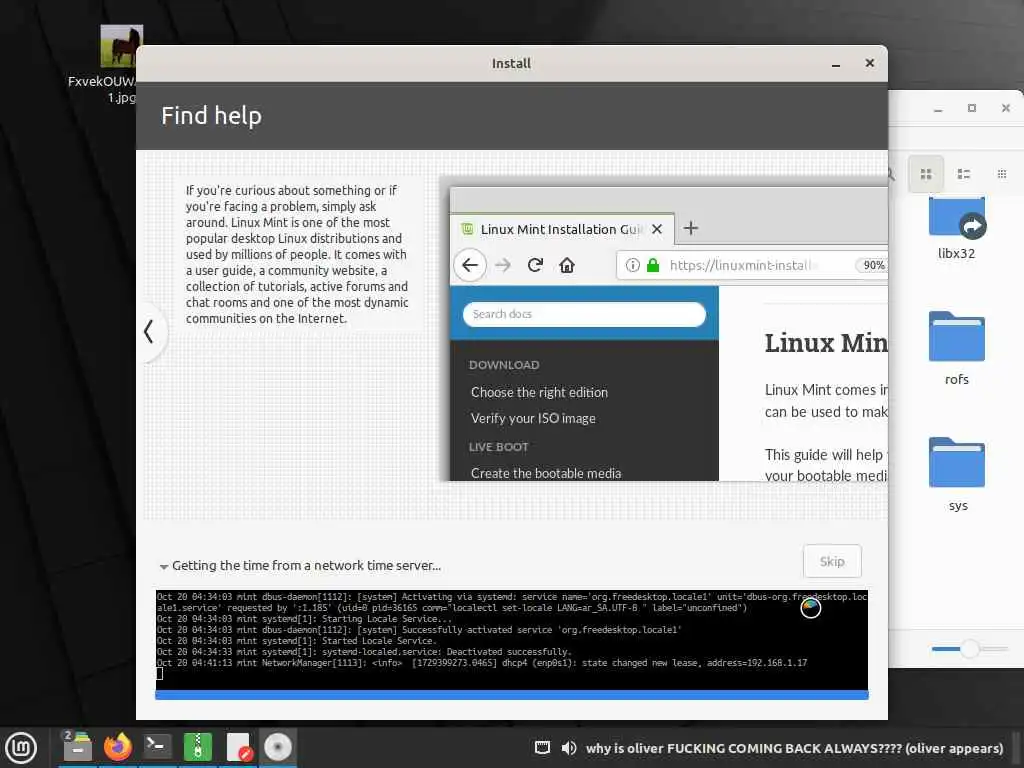Switch file manager to compact view
Viewport: 1024px width, 768px height.
point(1002,174)
